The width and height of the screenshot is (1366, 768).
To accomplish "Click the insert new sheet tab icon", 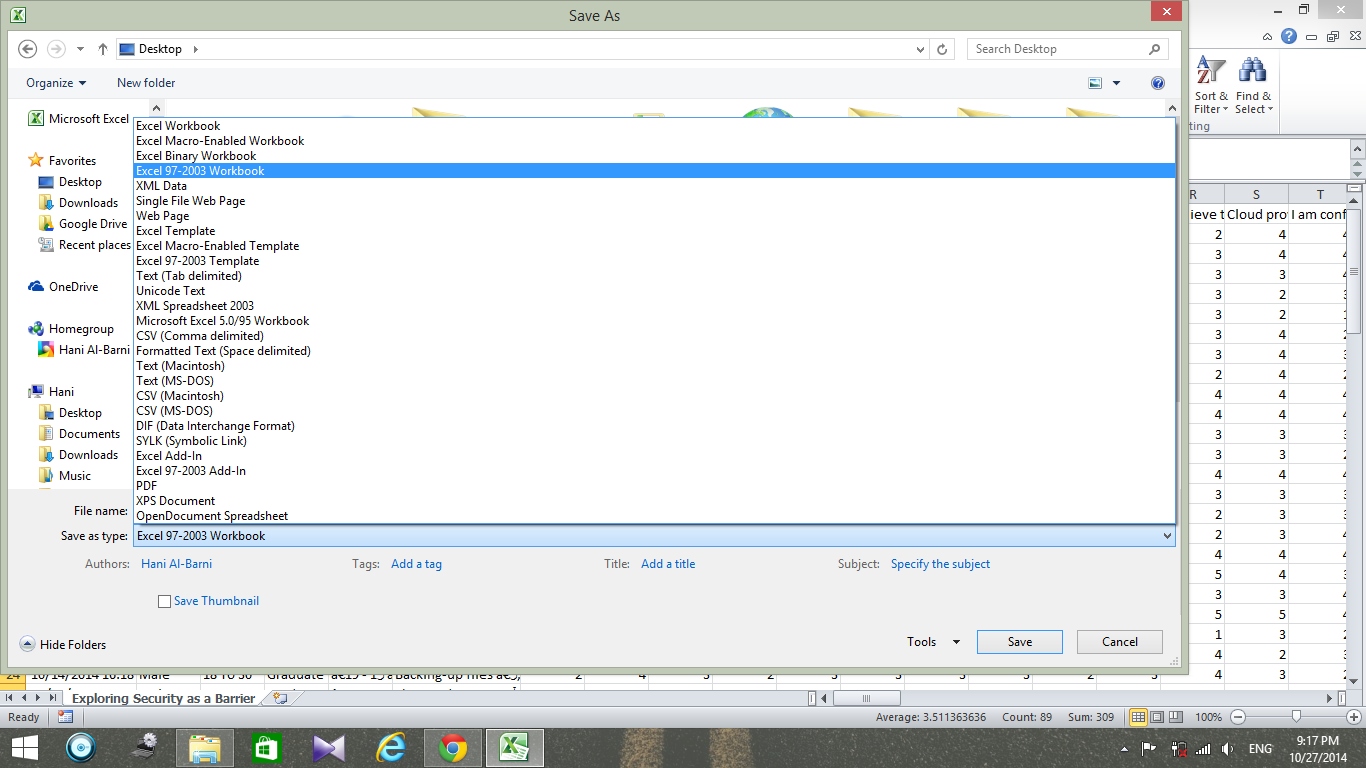I will [280, 698].
